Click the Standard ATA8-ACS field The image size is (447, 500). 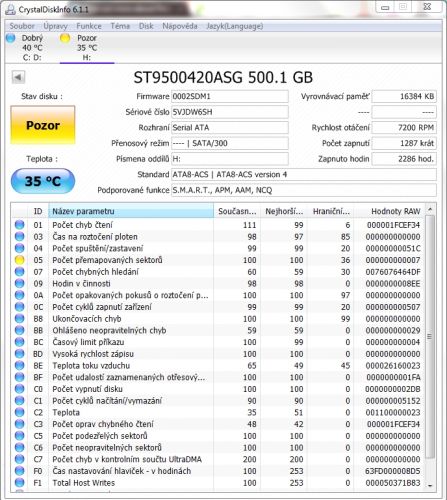(304, 175)
